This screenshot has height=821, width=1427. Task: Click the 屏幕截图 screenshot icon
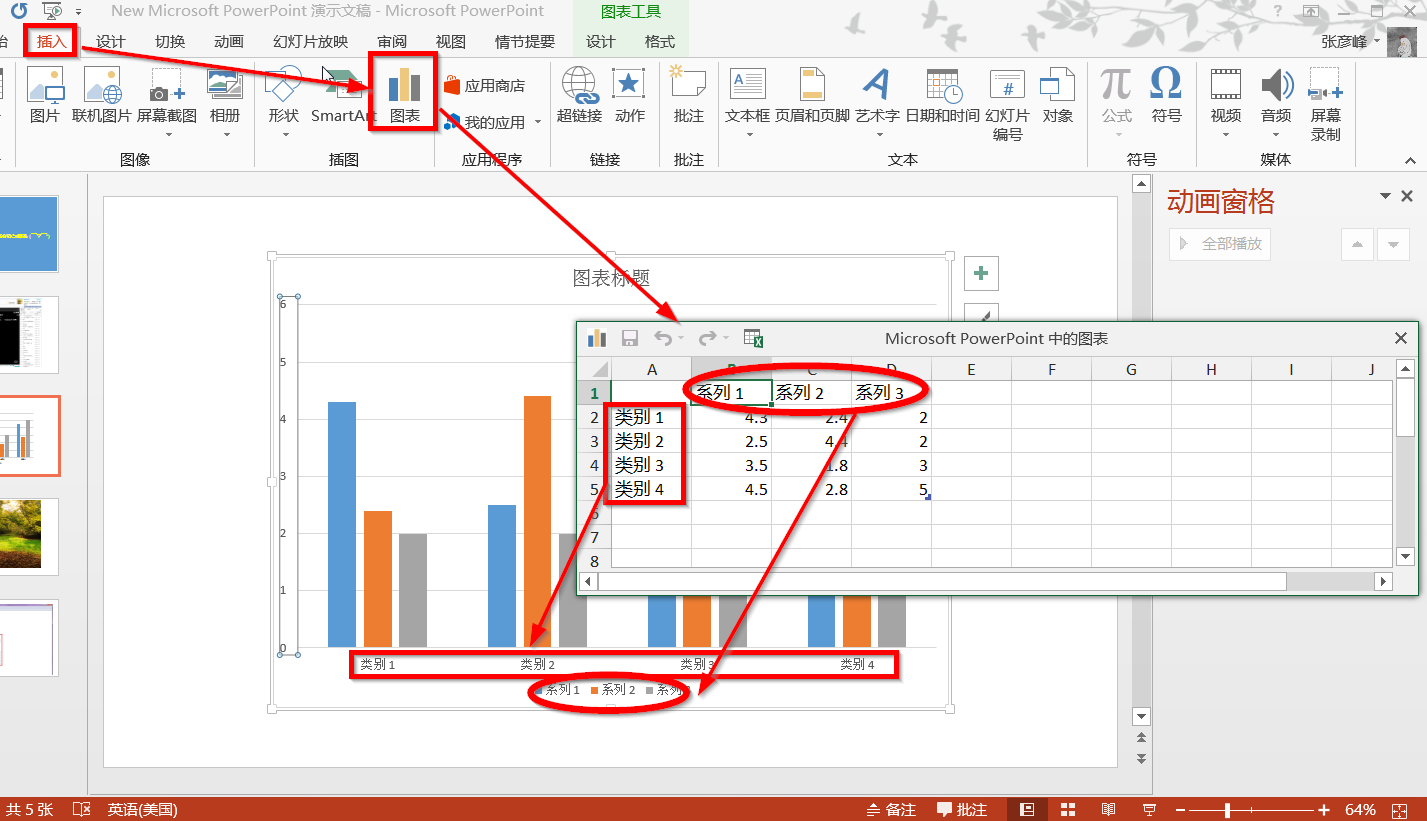(x=167, y=100)
